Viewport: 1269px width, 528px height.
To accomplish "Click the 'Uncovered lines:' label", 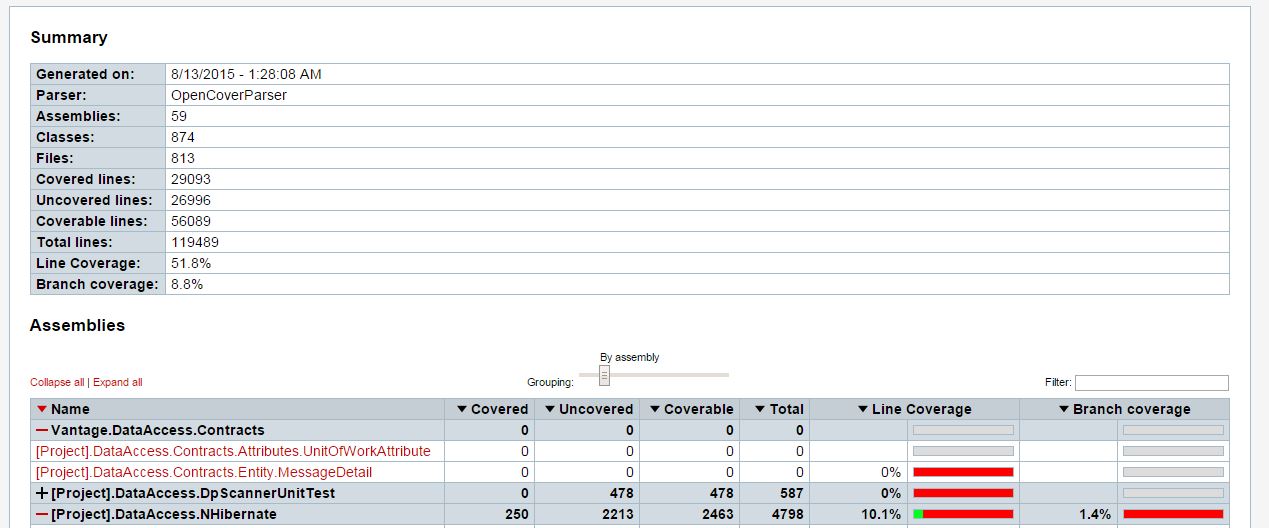I will (x=94, y=200).
